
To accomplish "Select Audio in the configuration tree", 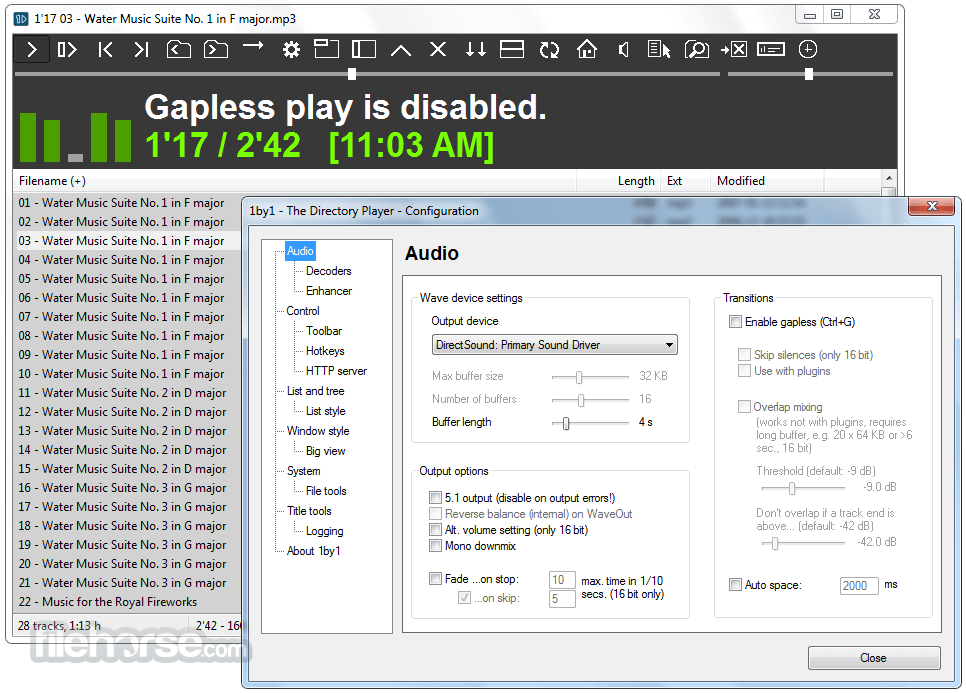I will point(300,251).
